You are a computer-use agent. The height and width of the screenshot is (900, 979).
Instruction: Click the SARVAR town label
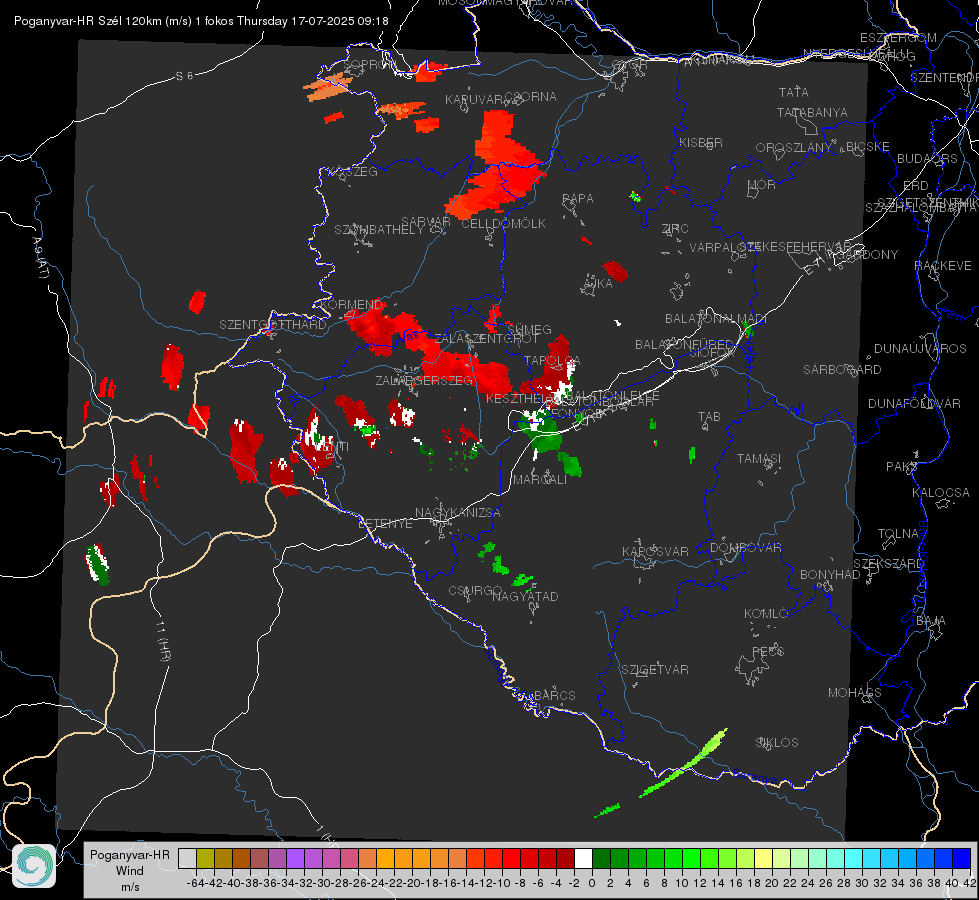[426, 222]
